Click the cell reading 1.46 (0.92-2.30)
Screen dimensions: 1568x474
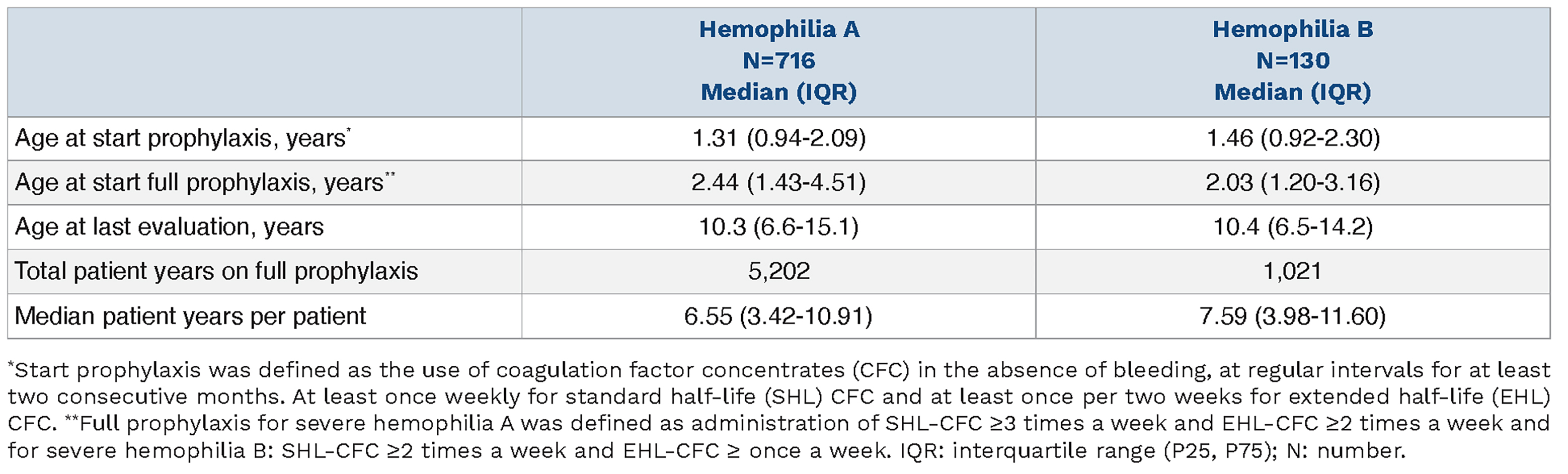tap(1292, 139)
